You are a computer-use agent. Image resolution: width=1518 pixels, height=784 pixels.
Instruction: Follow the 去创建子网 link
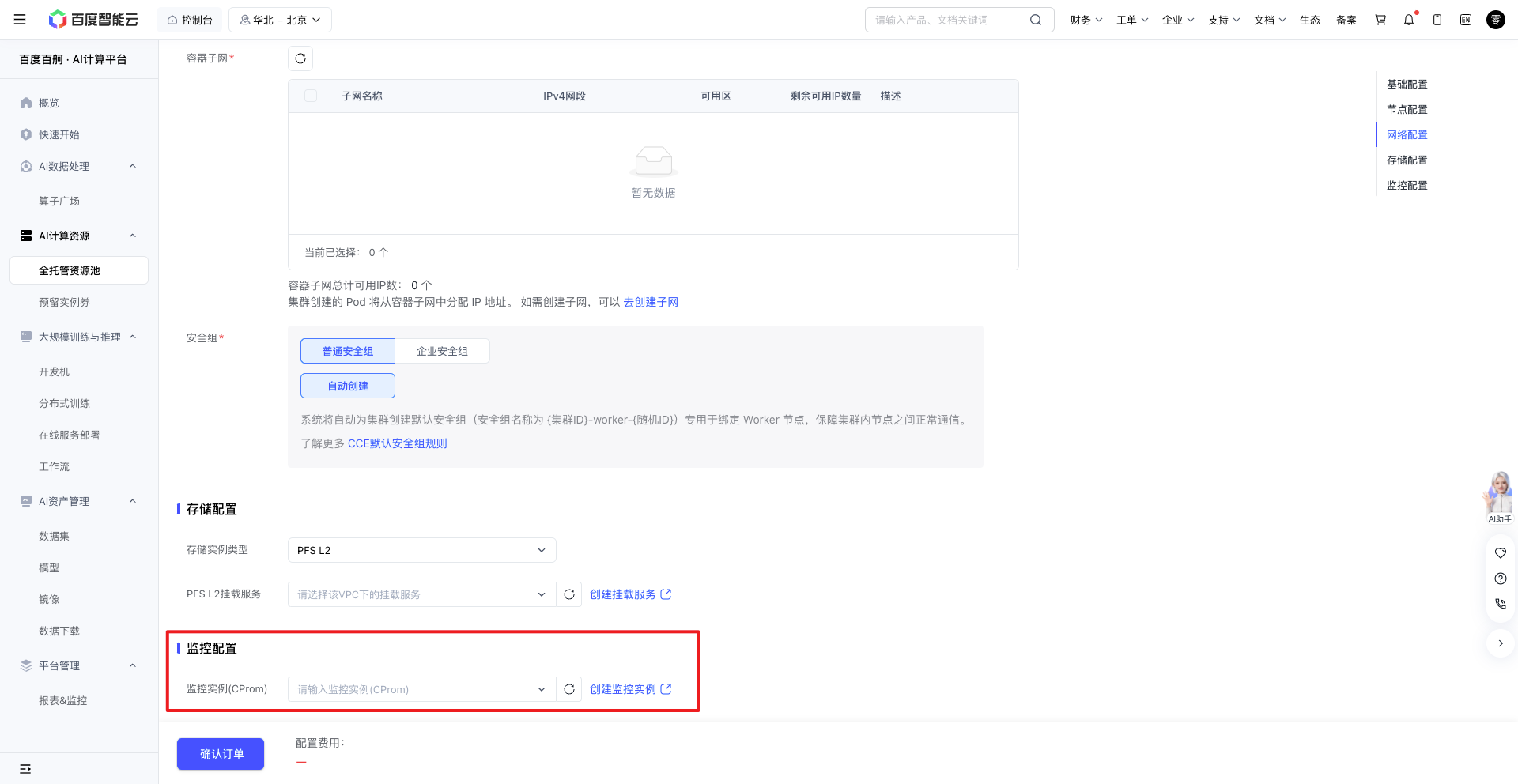point(651,302)
